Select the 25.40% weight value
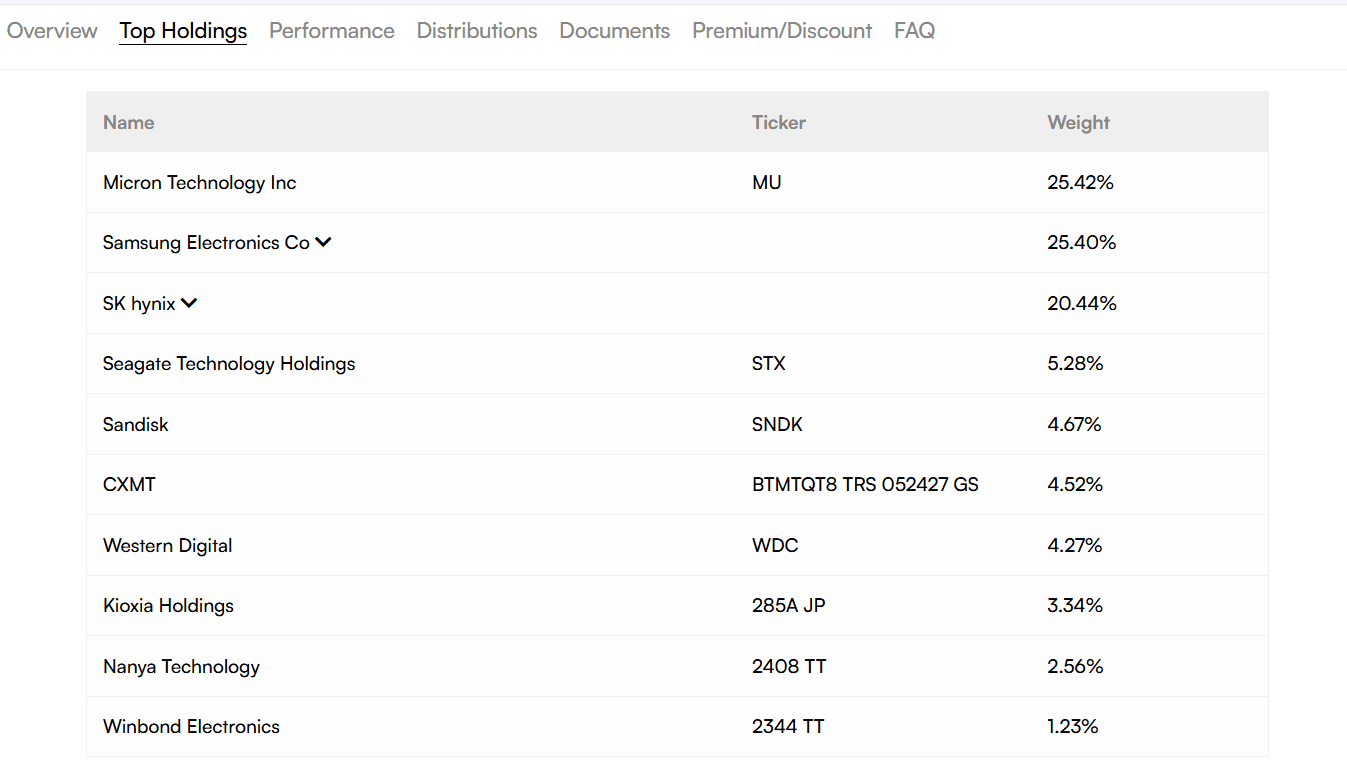Viewport: 1347px width, 774px height. pyautogui.click(x=1082, y=243)
